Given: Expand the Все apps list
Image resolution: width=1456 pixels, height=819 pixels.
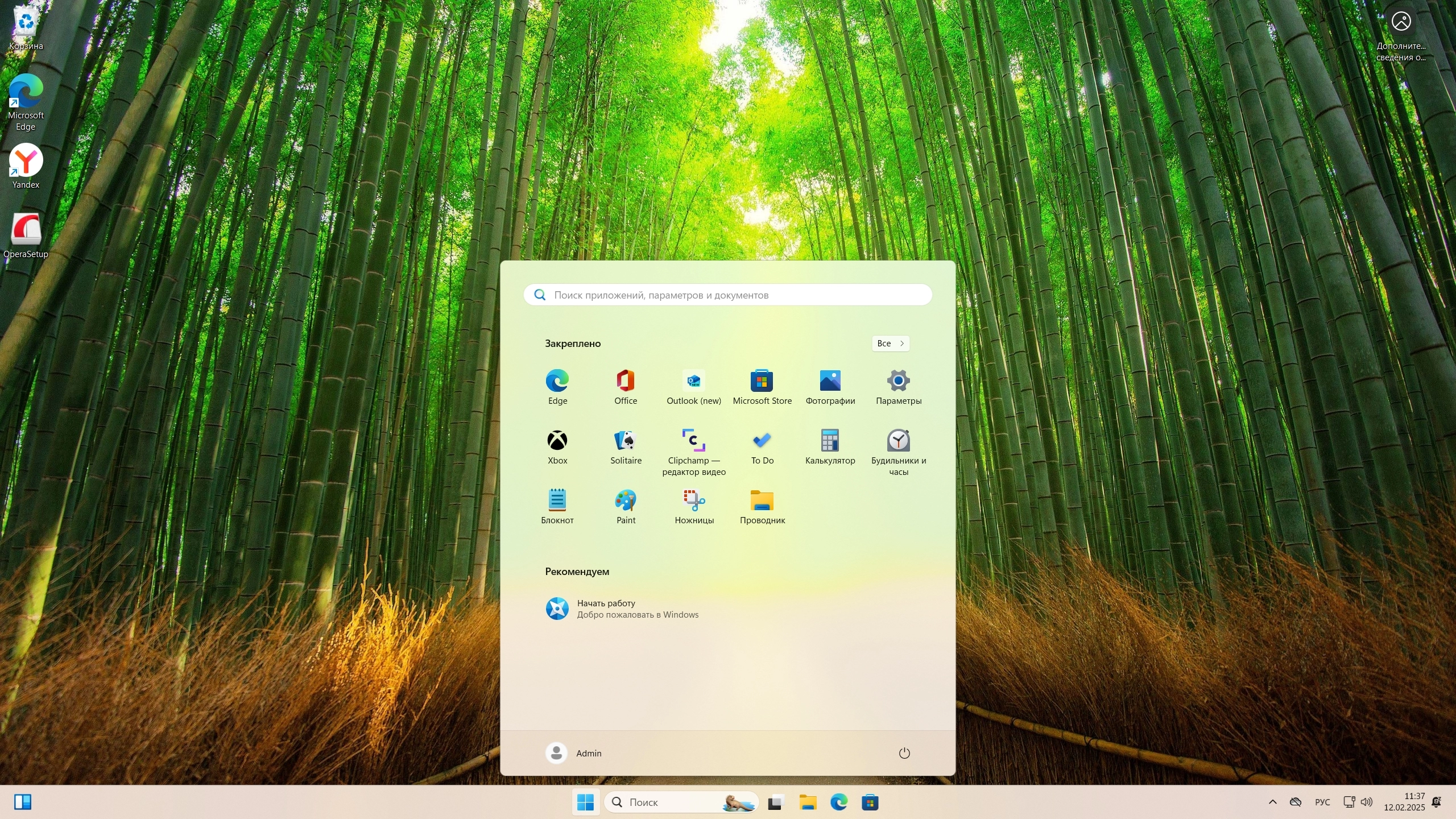Looking at the screenshot, I should [x=890, y=344].
